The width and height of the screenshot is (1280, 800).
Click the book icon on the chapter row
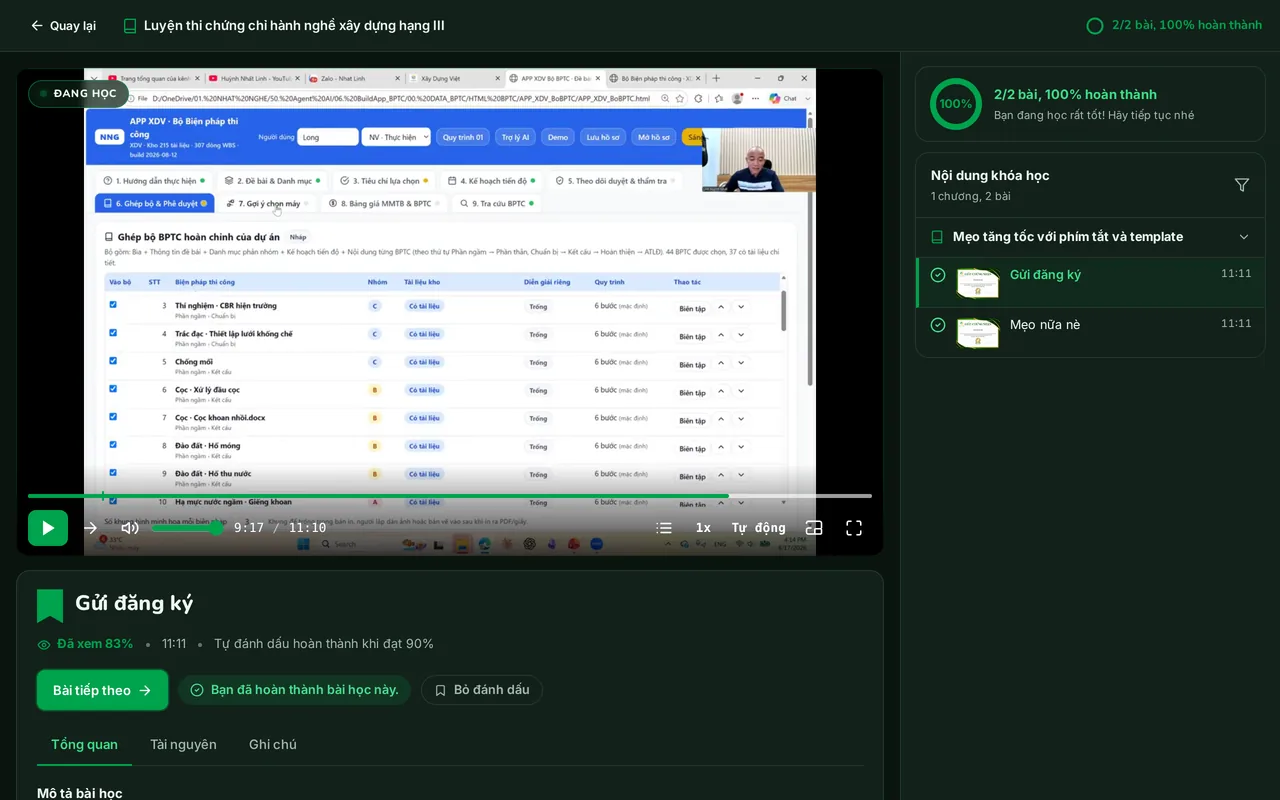[937, 238]
